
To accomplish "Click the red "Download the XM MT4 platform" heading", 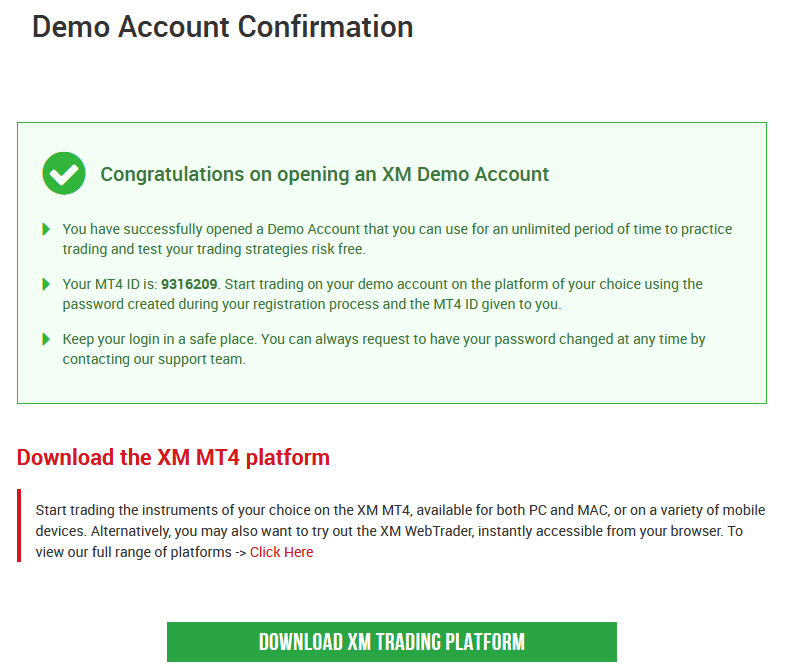I will 173,458.
